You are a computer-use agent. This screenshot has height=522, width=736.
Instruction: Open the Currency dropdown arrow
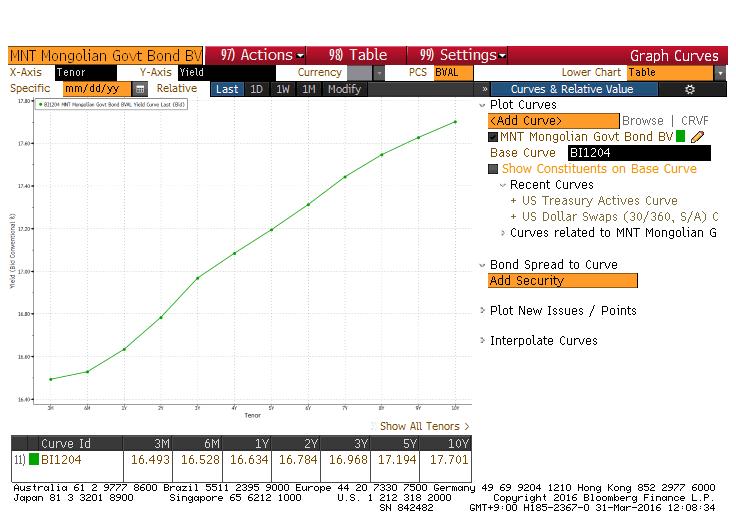379,73
